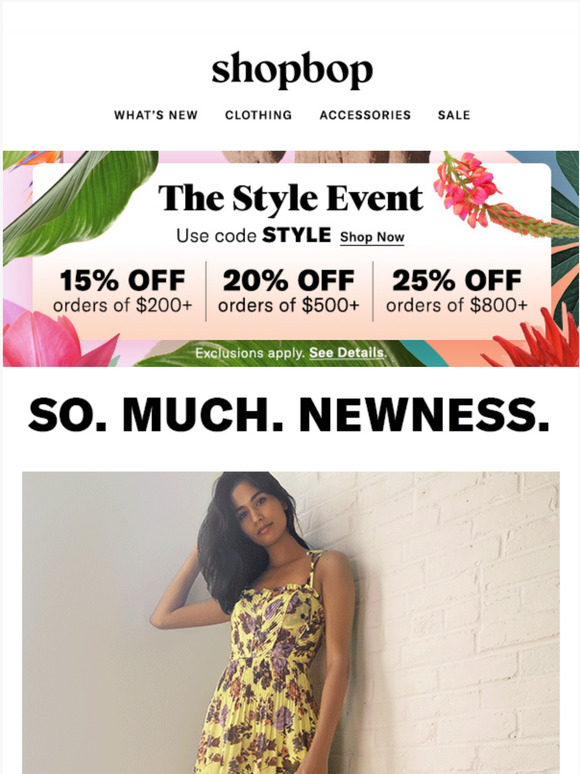
Task: Go to the Clothing section
Action: coord(259,115)
